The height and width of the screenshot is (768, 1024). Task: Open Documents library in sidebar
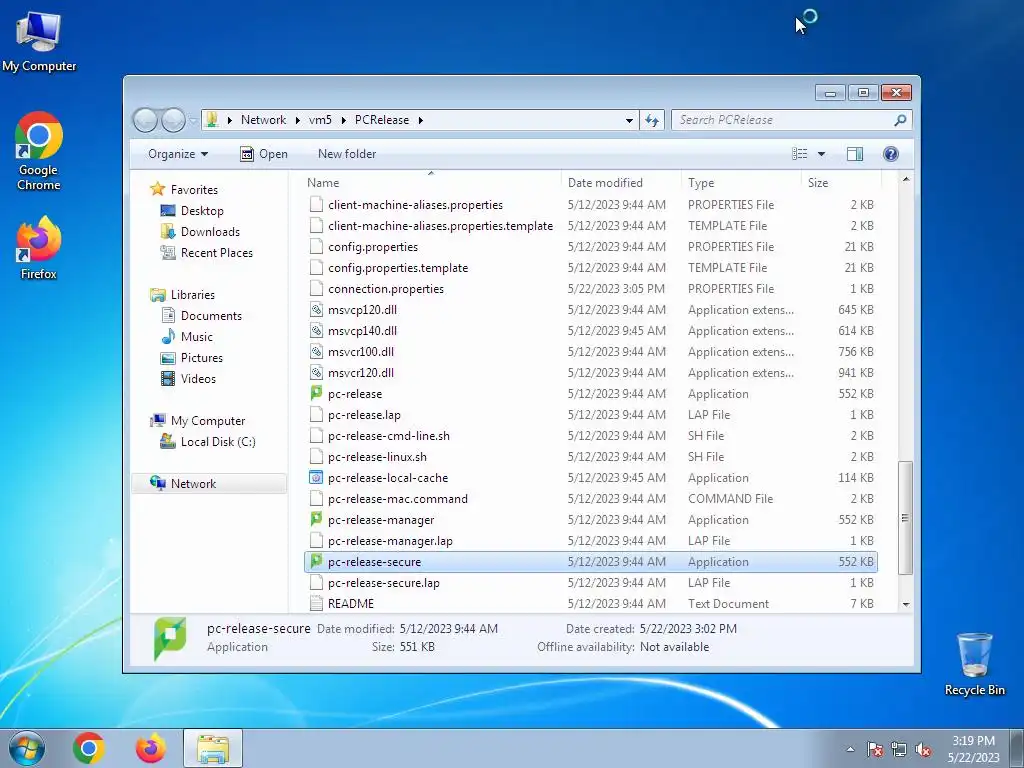point(211,315)
